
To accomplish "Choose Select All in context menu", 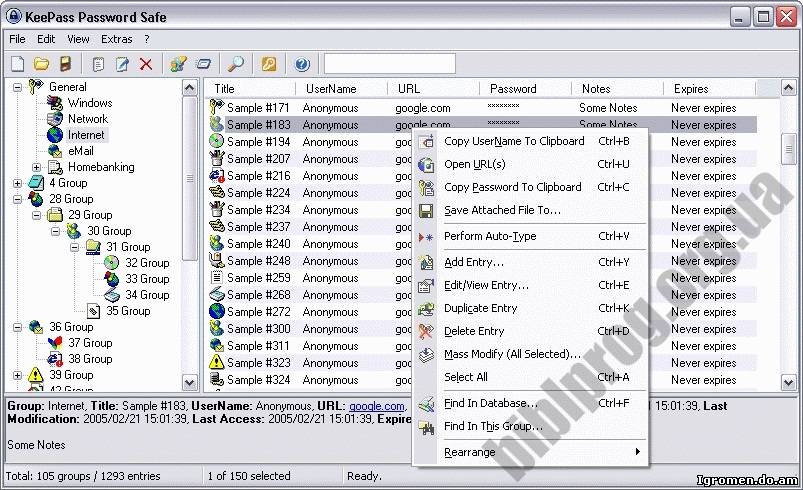I will [531, 377].
